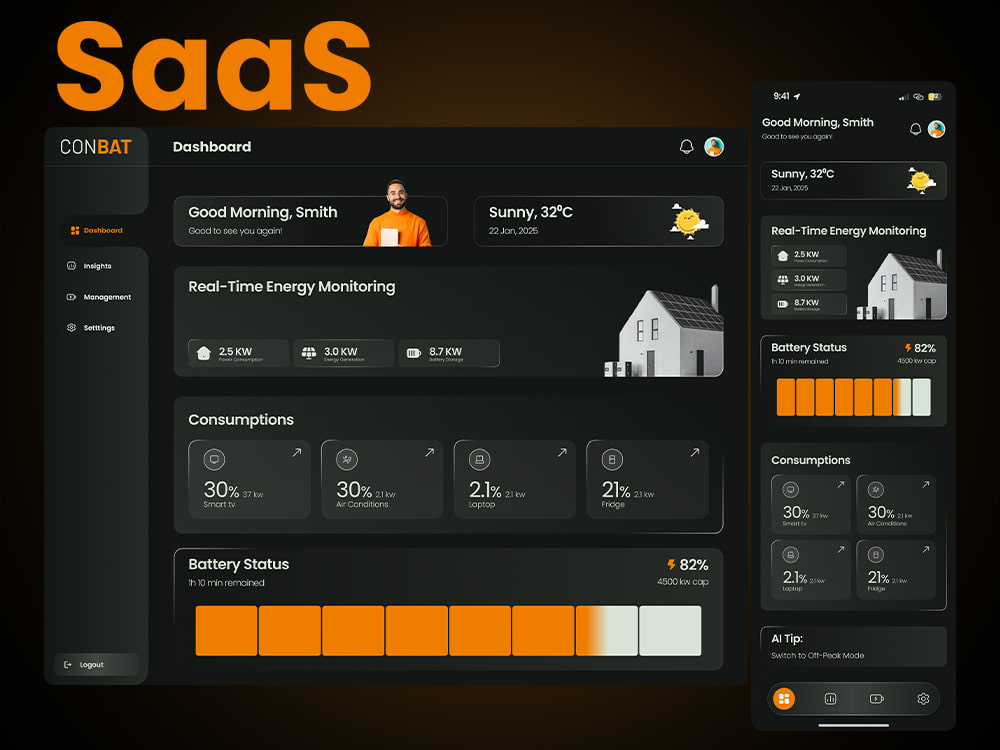Click the mobile 8.7 KW battery storage chip
This screenshot has height=750, width=1000.
(809, 304)
